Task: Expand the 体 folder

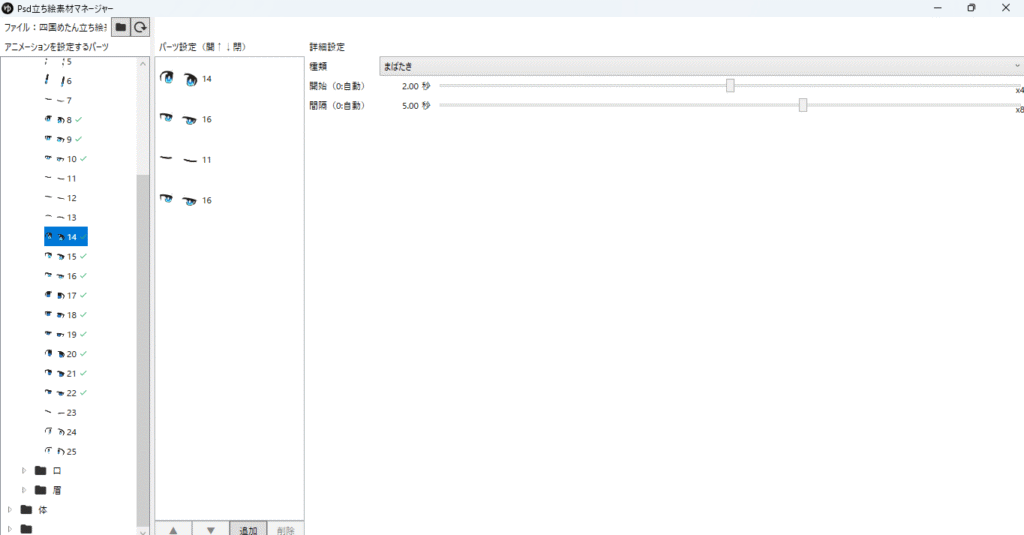Action: (10, 509)
